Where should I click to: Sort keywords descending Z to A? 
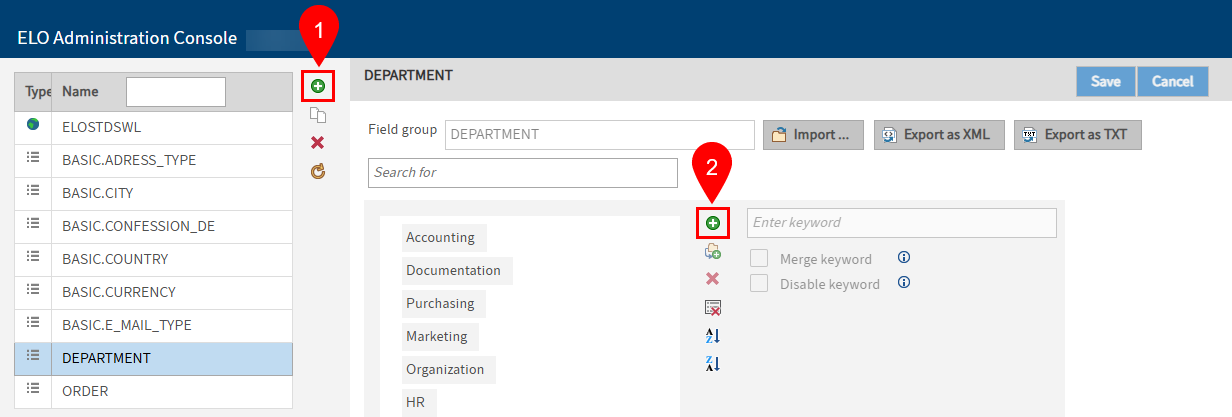pos(713,364)
